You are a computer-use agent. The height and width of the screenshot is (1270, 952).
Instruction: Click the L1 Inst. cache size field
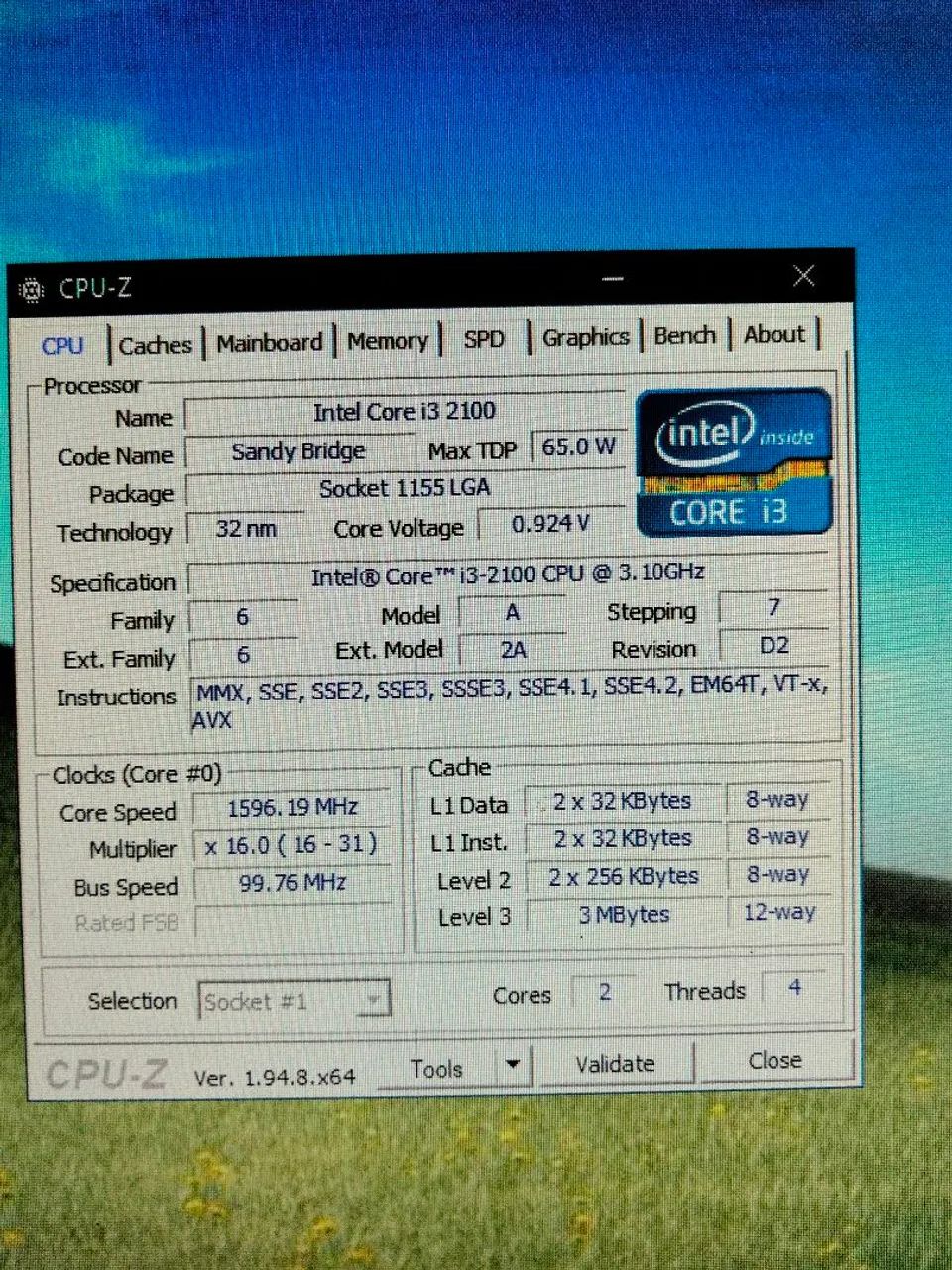[623, 839]
